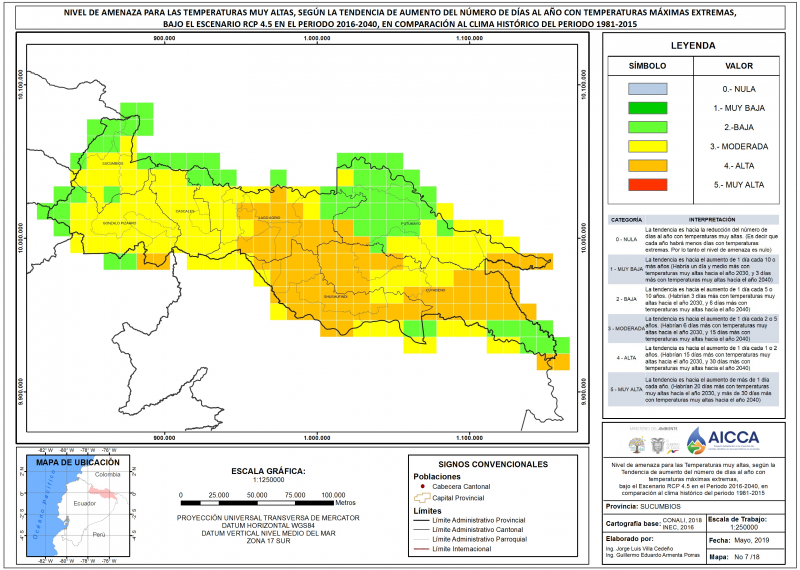
Task: Click the 'Cartografía base' field
Action: tap(654, 524)
